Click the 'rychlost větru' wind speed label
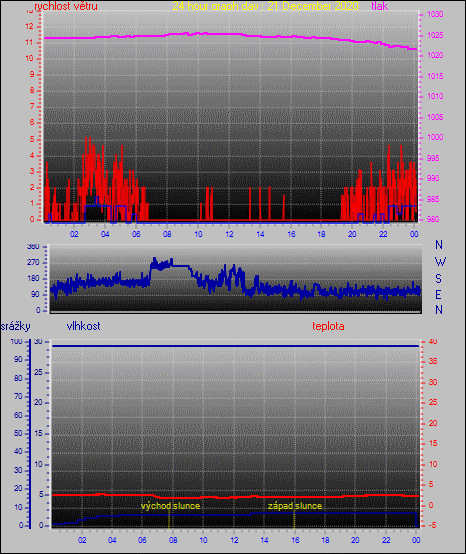466x554 pixels. pyautogui.click(x=66, y=6)
